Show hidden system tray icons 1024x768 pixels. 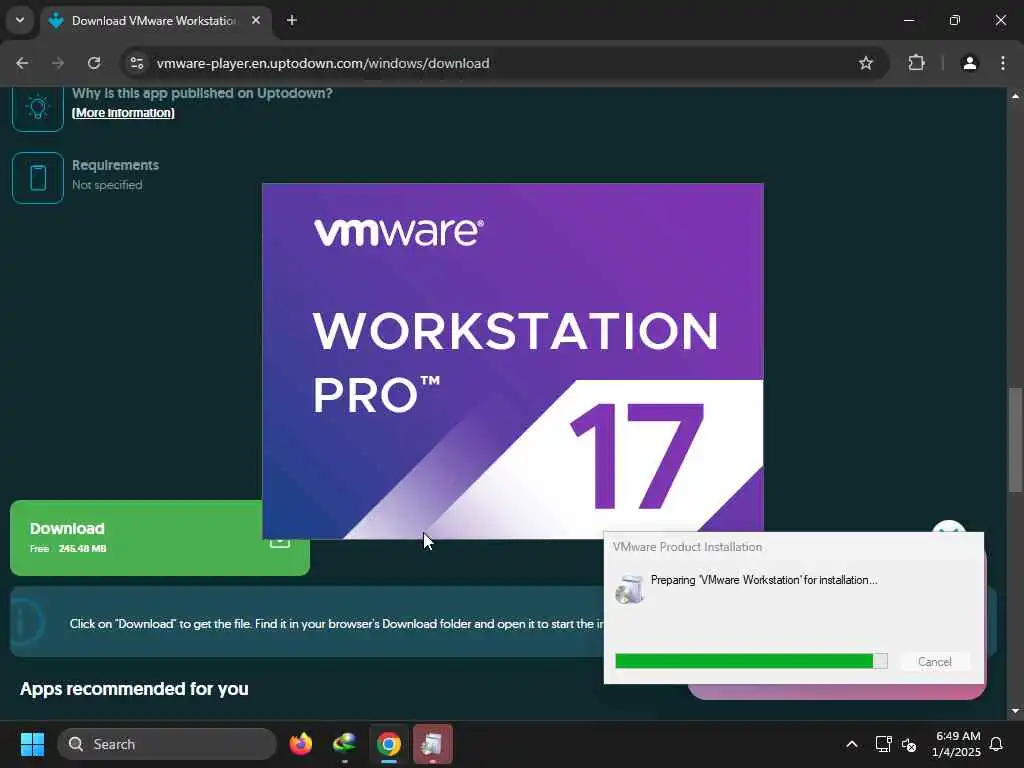[852, 744]
